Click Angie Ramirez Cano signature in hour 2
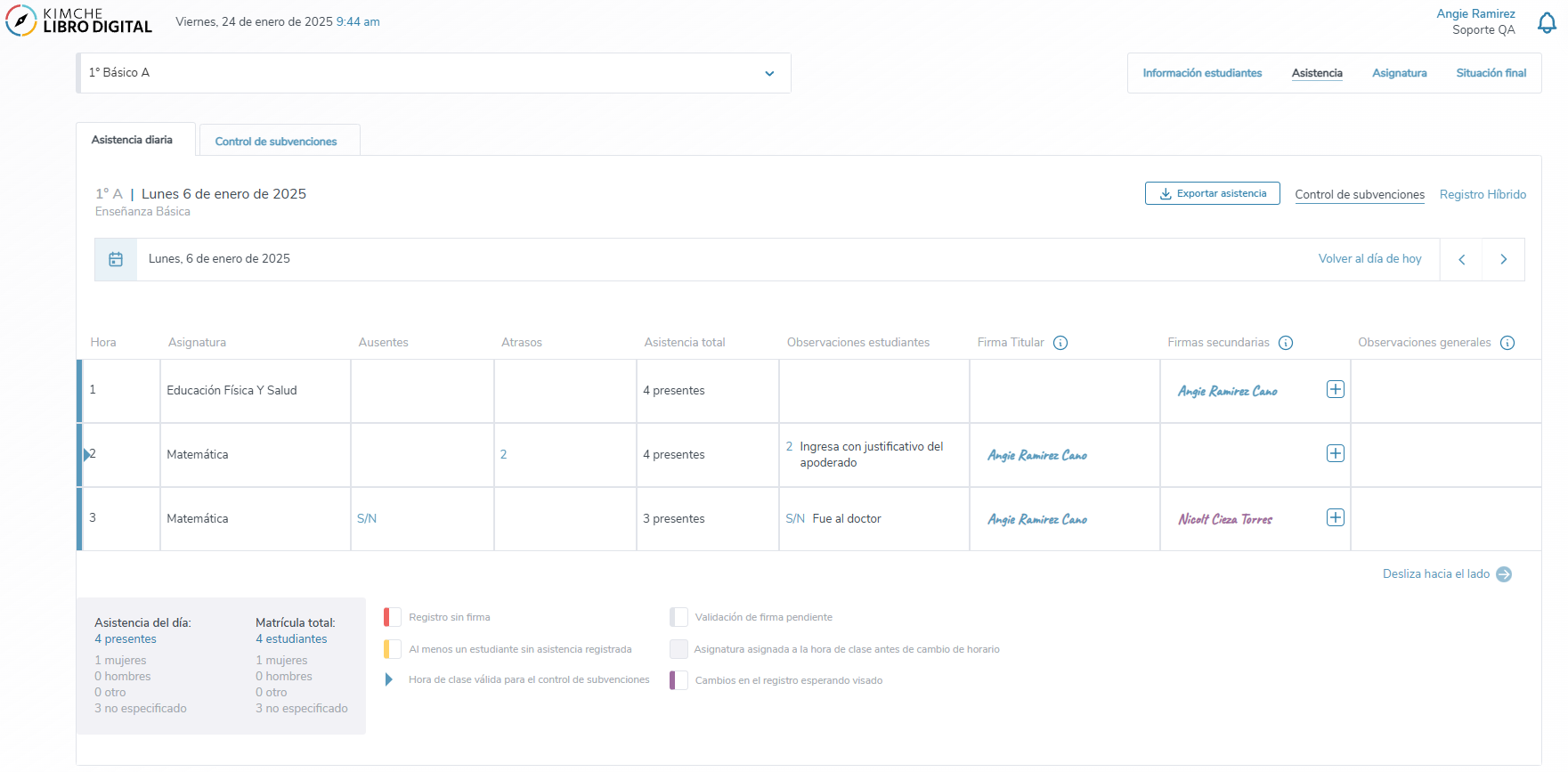 (x=1037, y=455)
